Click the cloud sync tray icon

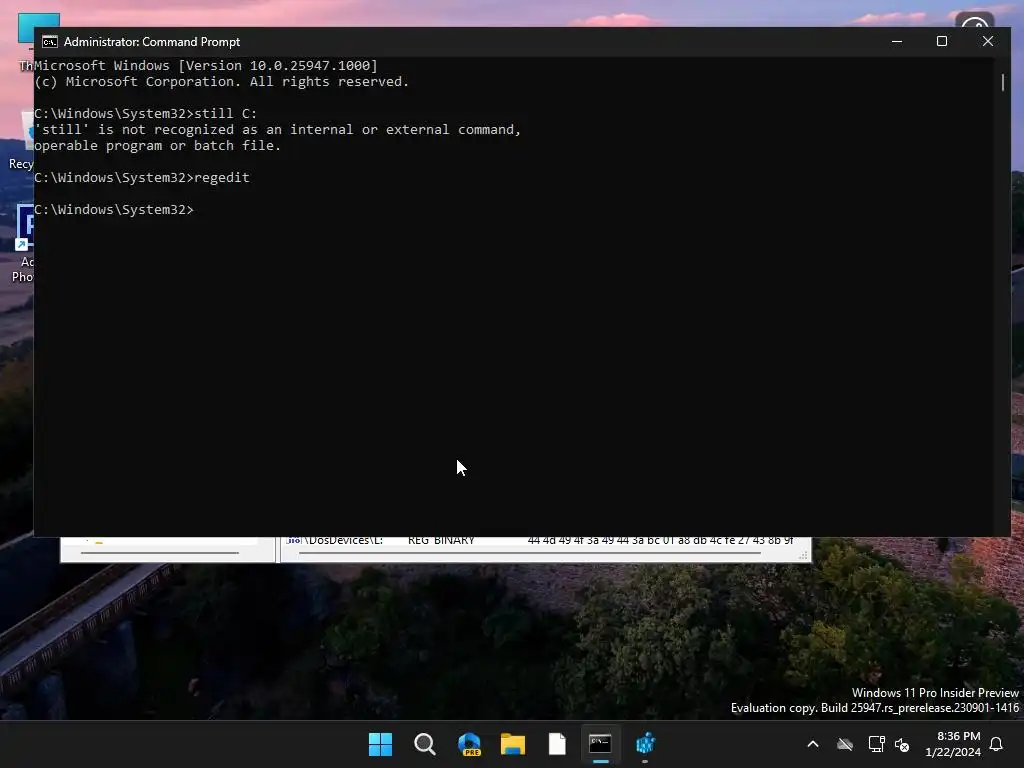coord(845,744)
